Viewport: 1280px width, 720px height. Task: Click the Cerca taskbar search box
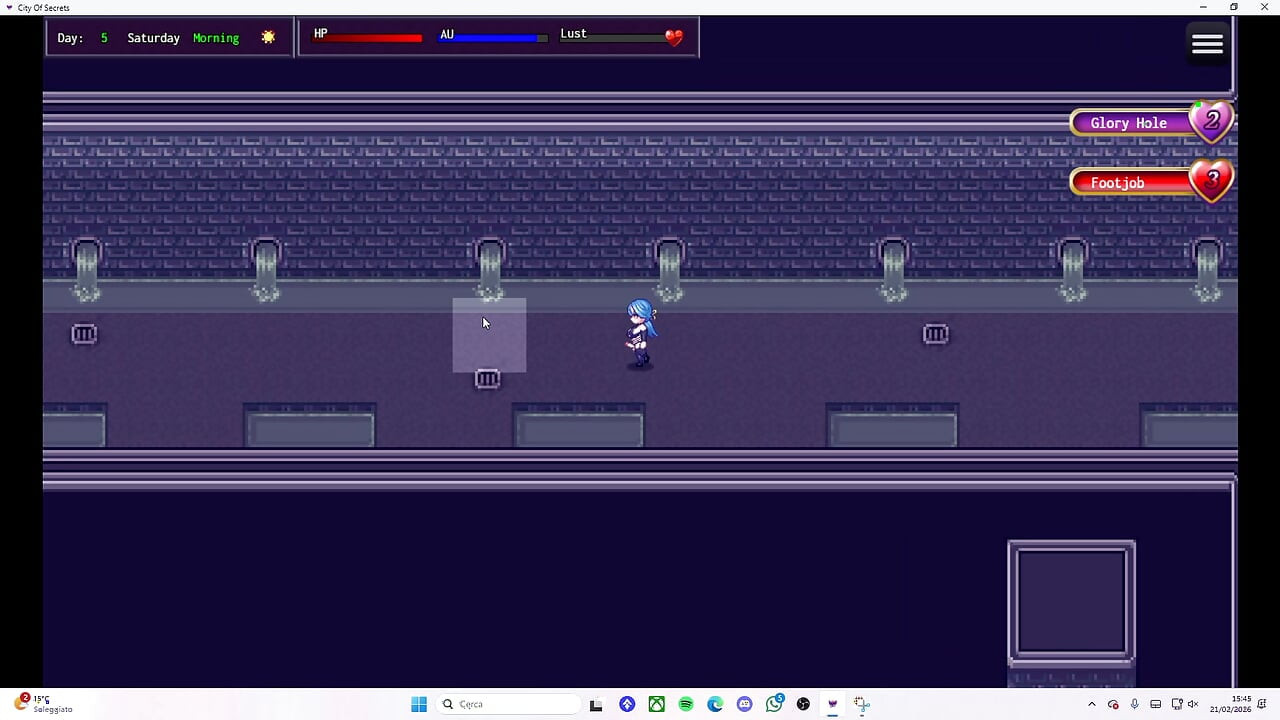[507, 704]
